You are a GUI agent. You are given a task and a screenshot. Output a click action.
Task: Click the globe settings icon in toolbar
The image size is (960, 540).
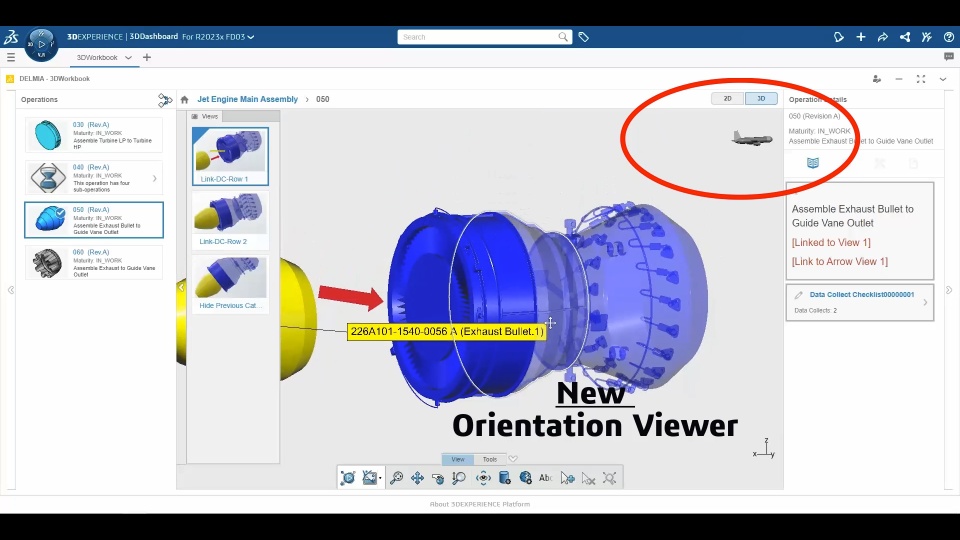525,478
